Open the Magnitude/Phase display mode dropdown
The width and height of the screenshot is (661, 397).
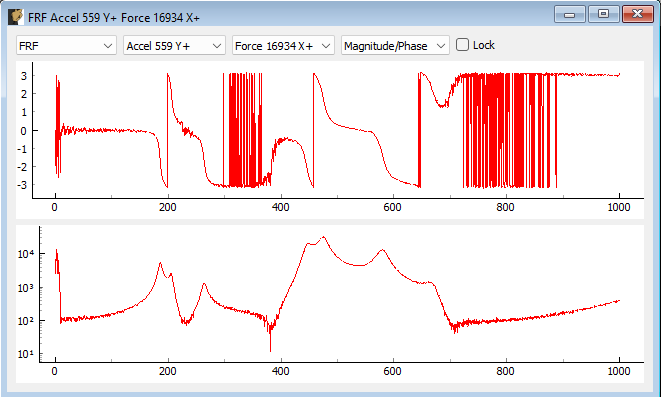pos(395,46)
